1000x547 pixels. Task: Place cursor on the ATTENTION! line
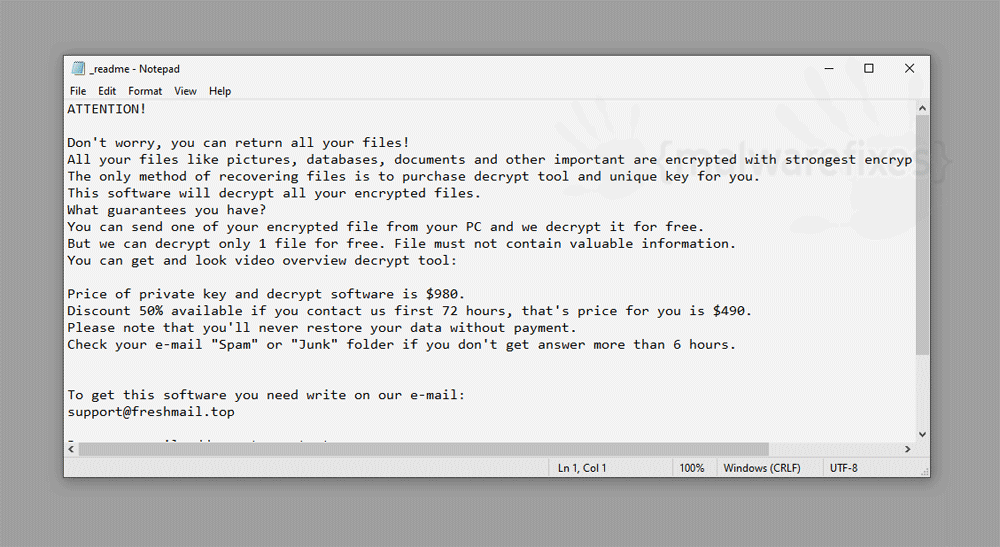107,109
